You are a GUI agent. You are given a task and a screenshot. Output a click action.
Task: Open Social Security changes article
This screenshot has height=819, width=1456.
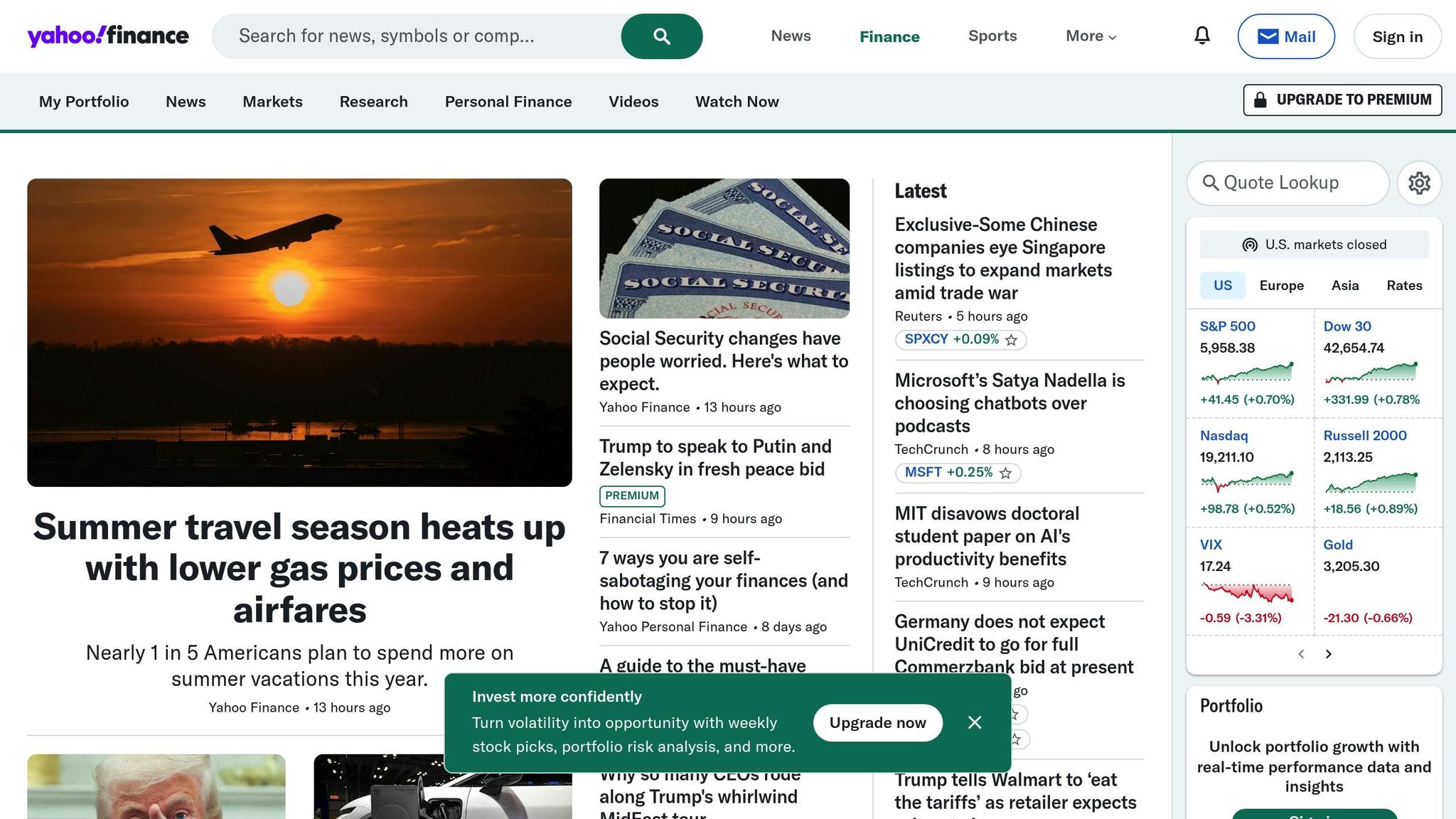point(724,361)
